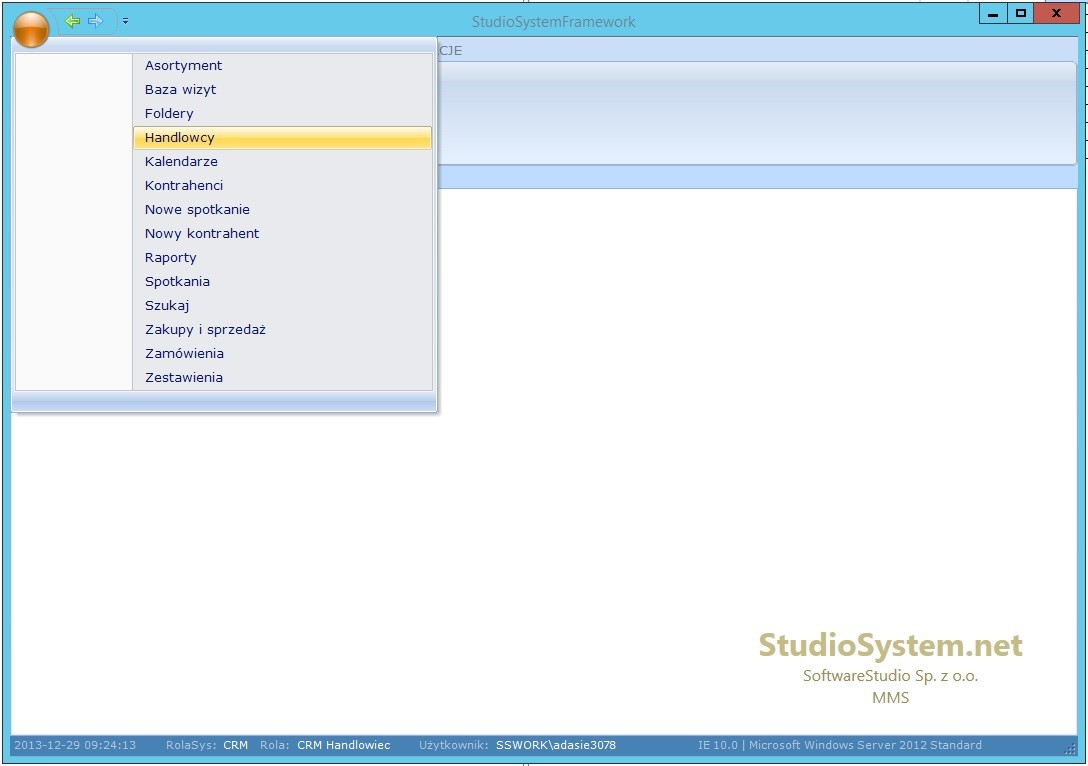Open the Kontrahenci menu item
Viewport: 1088px width, 766px height.
pos(282,185)
